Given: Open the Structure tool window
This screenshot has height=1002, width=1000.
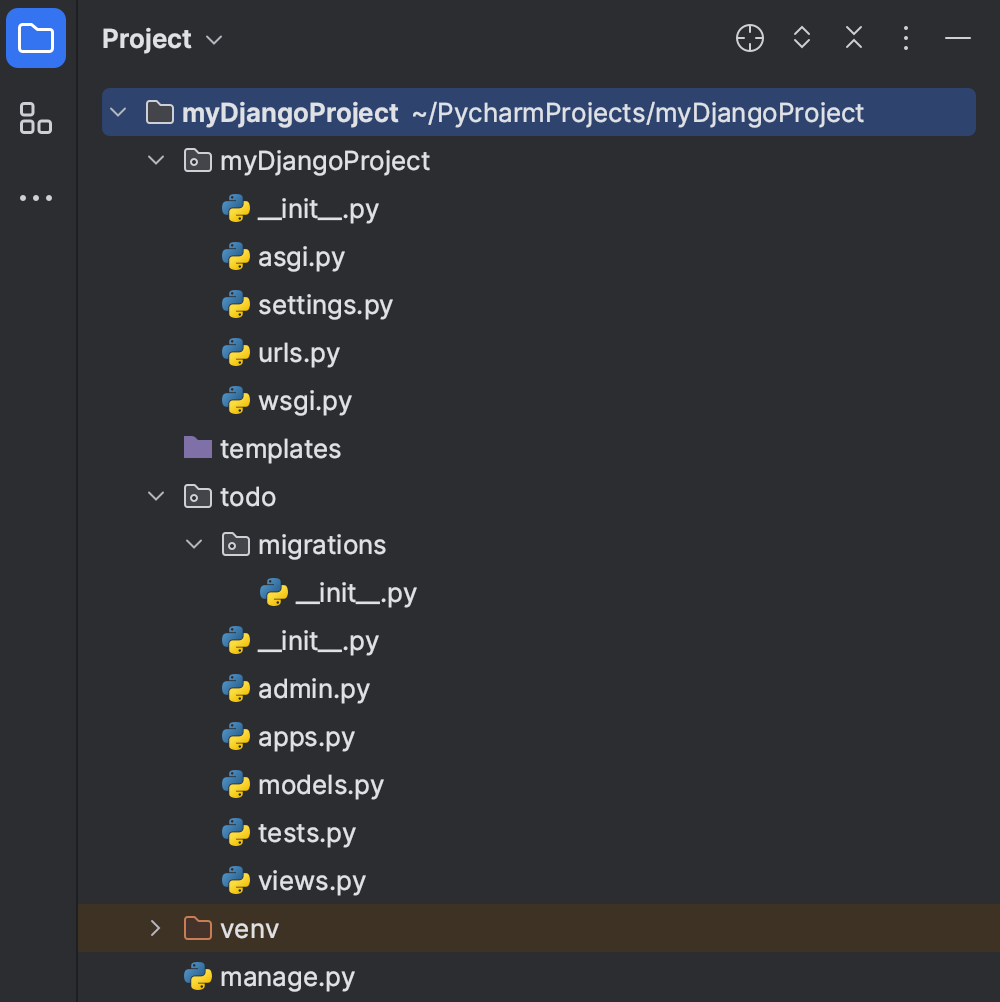Looking at the screenshot, I should pyautogui.click(x=36, y=119).
